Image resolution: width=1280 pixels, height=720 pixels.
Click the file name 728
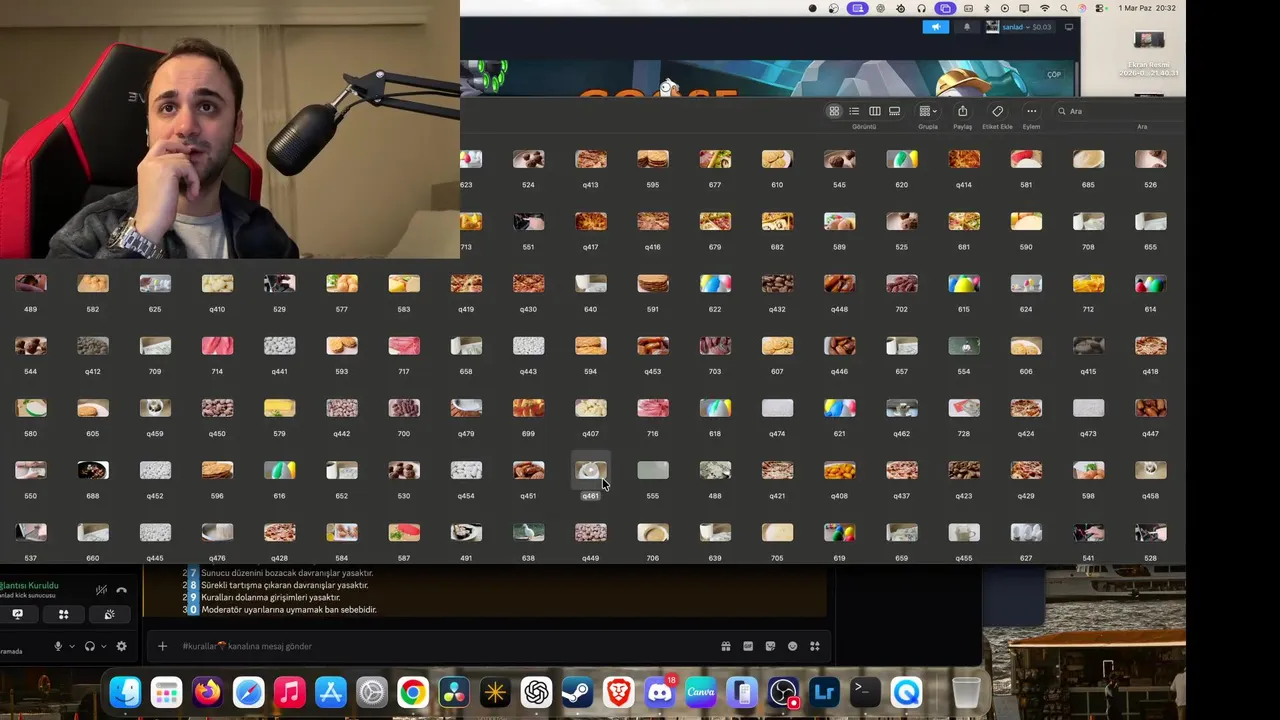coord(964,434)
